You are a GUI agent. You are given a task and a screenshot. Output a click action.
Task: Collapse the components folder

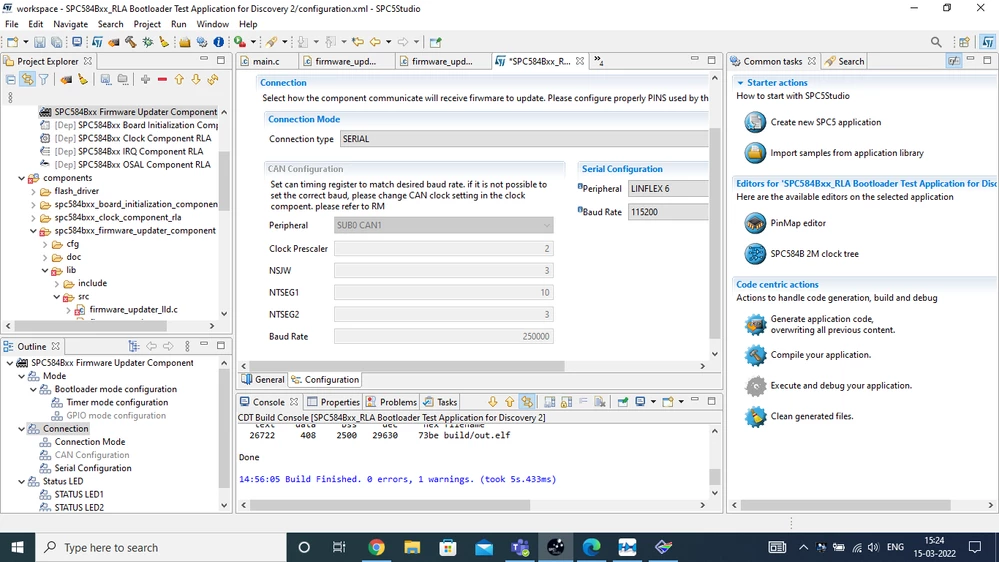pos(22,178)
